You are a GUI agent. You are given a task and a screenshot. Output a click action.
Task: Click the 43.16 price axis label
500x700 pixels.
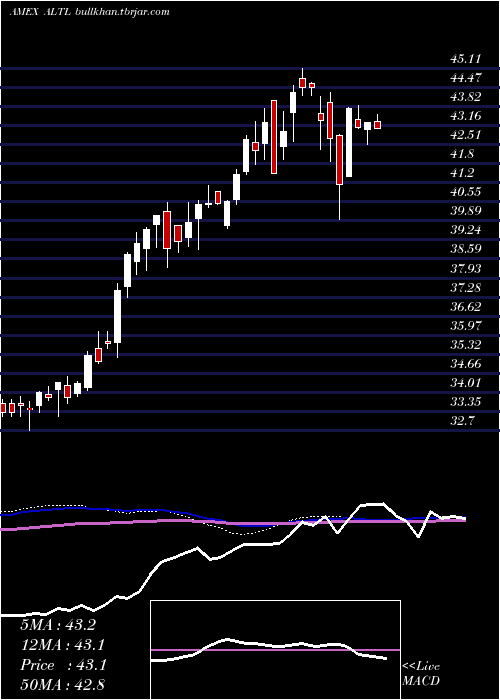coord(465,116)
